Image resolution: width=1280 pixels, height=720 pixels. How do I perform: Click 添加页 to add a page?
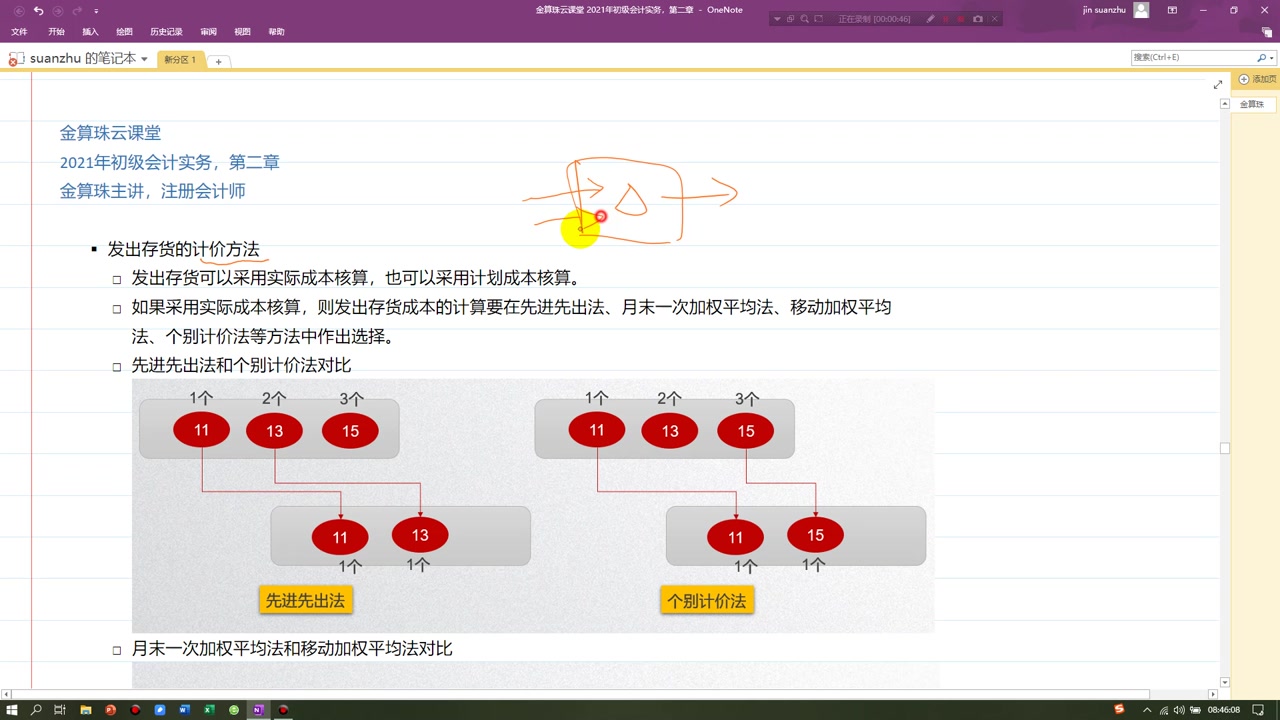(x=1258, y=79)
